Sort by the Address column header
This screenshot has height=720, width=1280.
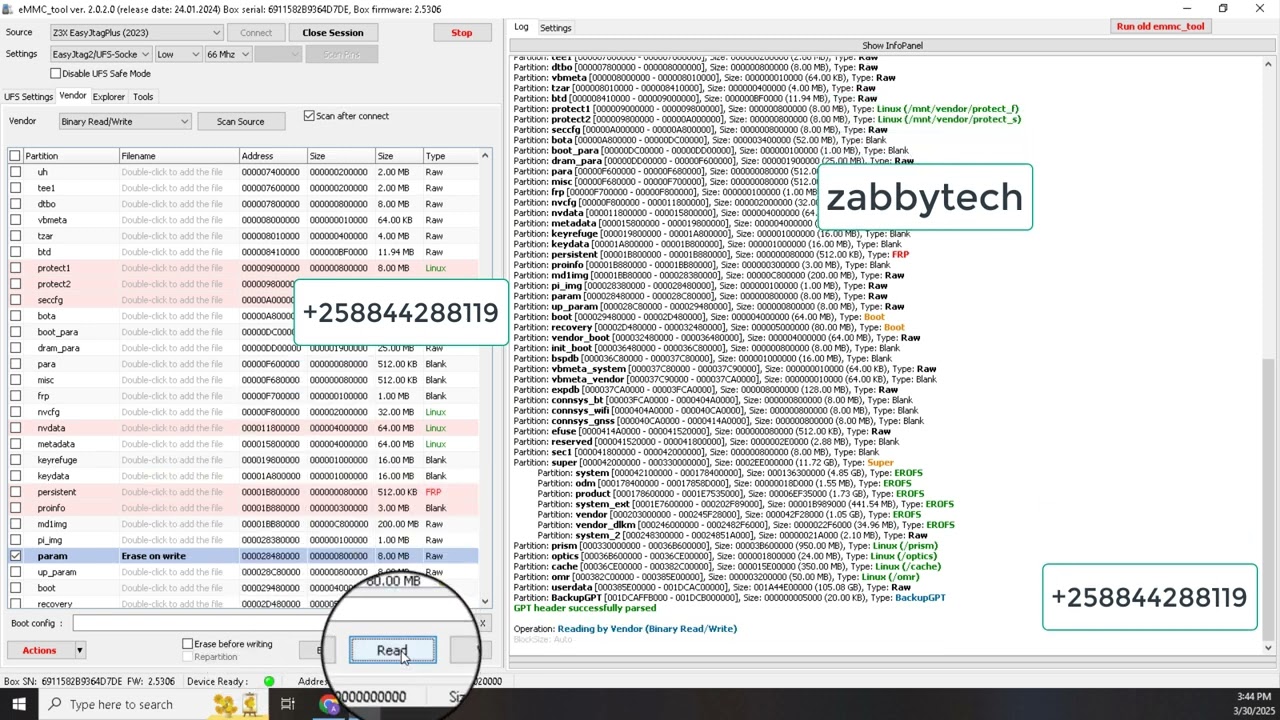point(271,156)
